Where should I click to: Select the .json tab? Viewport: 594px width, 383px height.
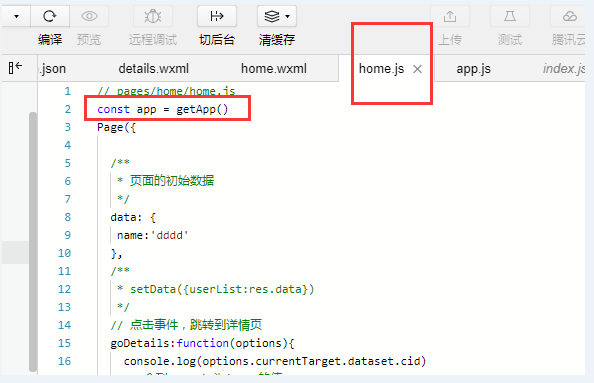52,69
